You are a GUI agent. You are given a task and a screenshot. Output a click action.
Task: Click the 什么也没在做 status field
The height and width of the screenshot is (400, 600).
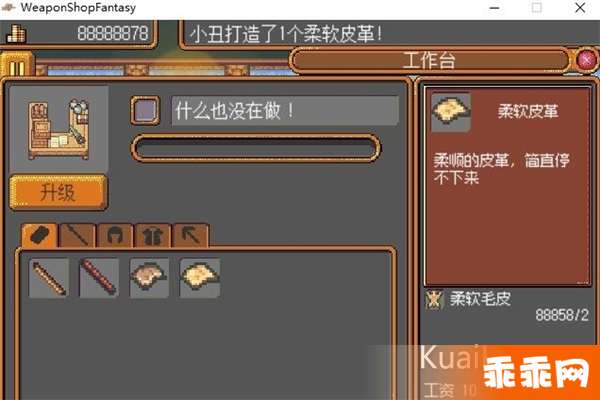coord(285,111)
